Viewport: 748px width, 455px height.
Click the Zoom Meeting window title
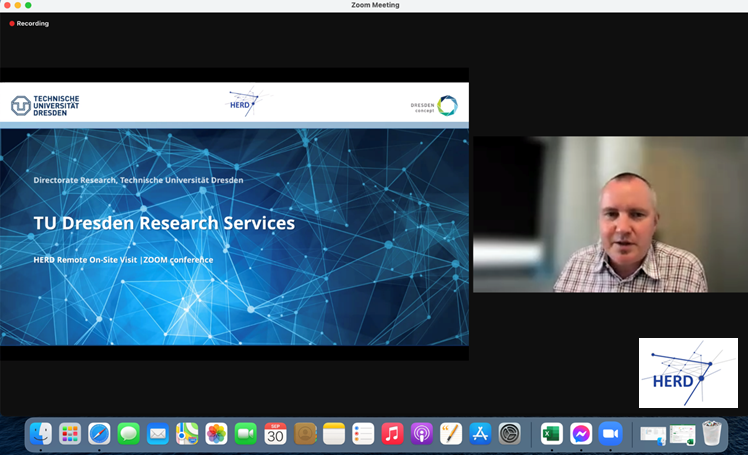point(375,5)
